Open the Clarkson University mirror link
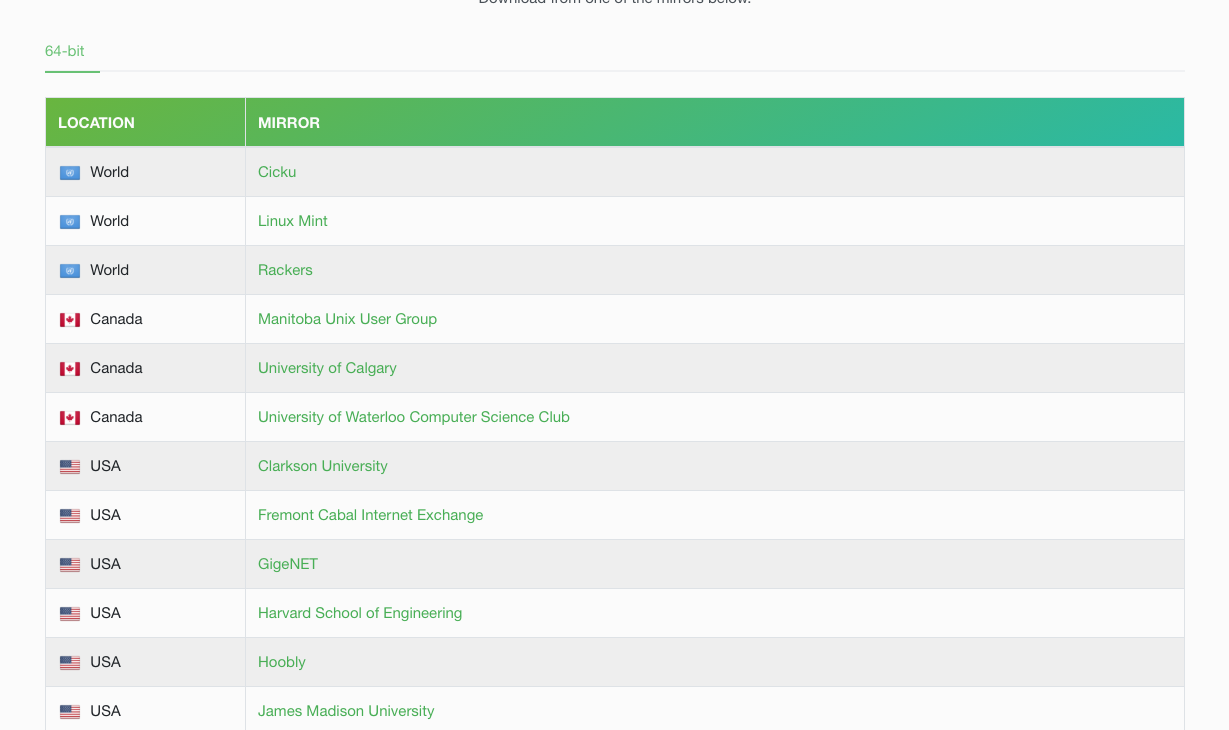This screenshot has width=1229, height=730. (x=322, y=466)
